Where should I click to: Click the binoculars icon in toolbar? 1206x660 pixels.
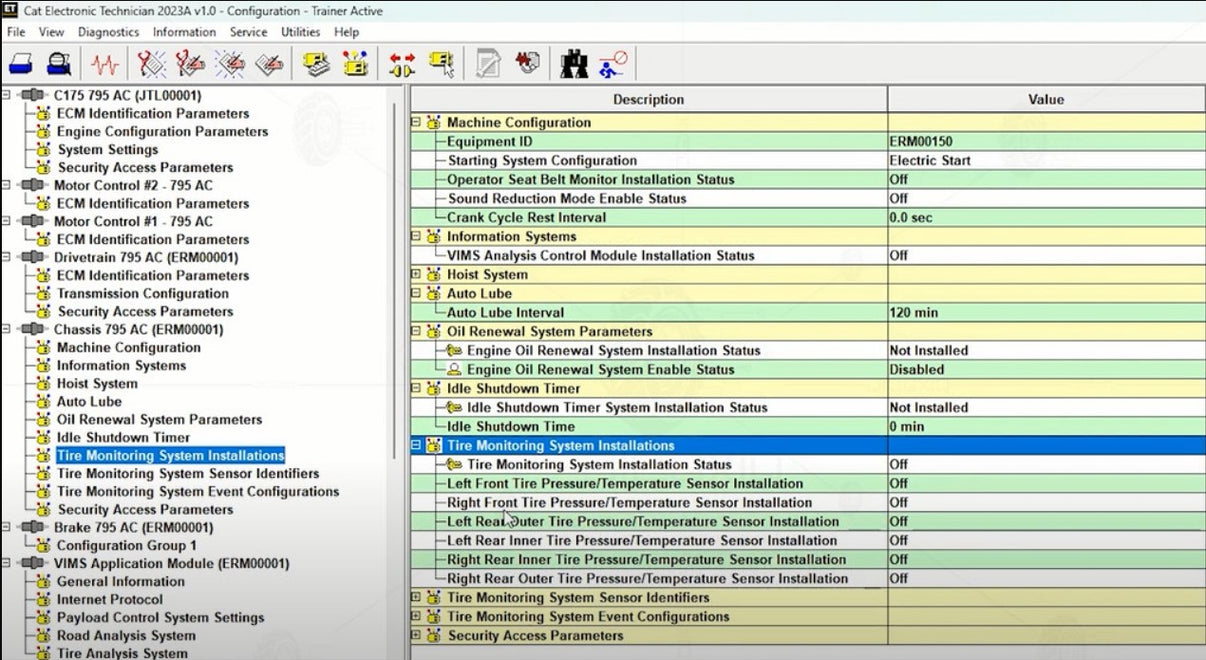(x=574, y=65)
